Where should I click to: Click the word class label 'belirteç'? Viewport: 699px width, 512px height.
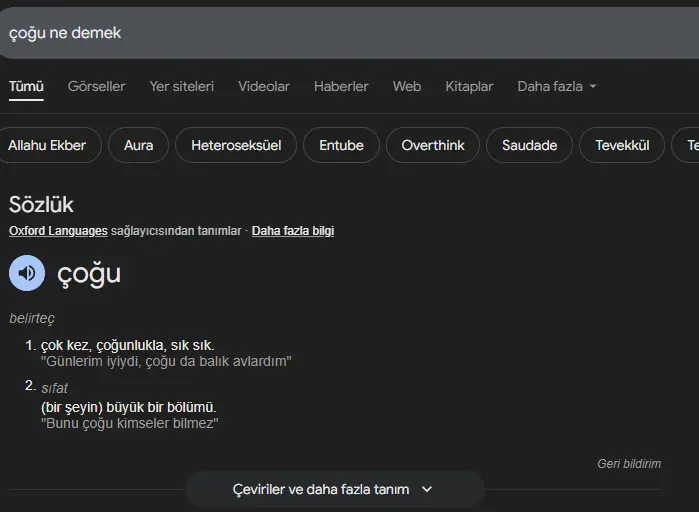pos(32,319)
